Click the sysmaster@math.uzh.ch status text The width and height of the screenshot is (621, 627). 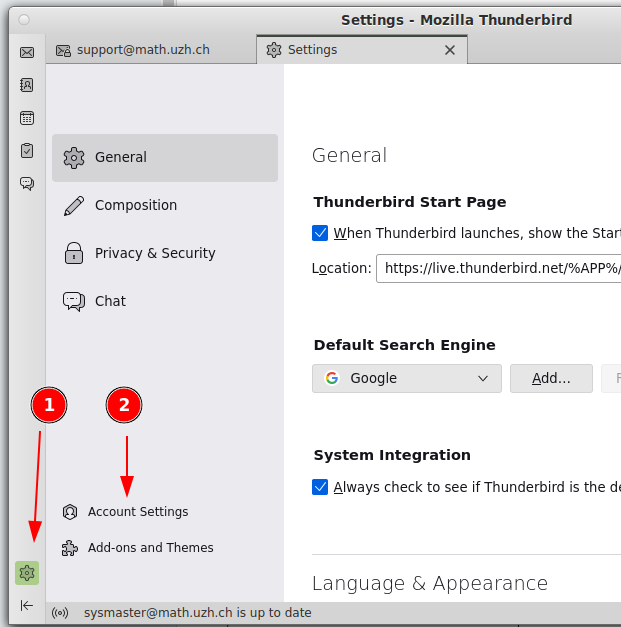[198, 613]
